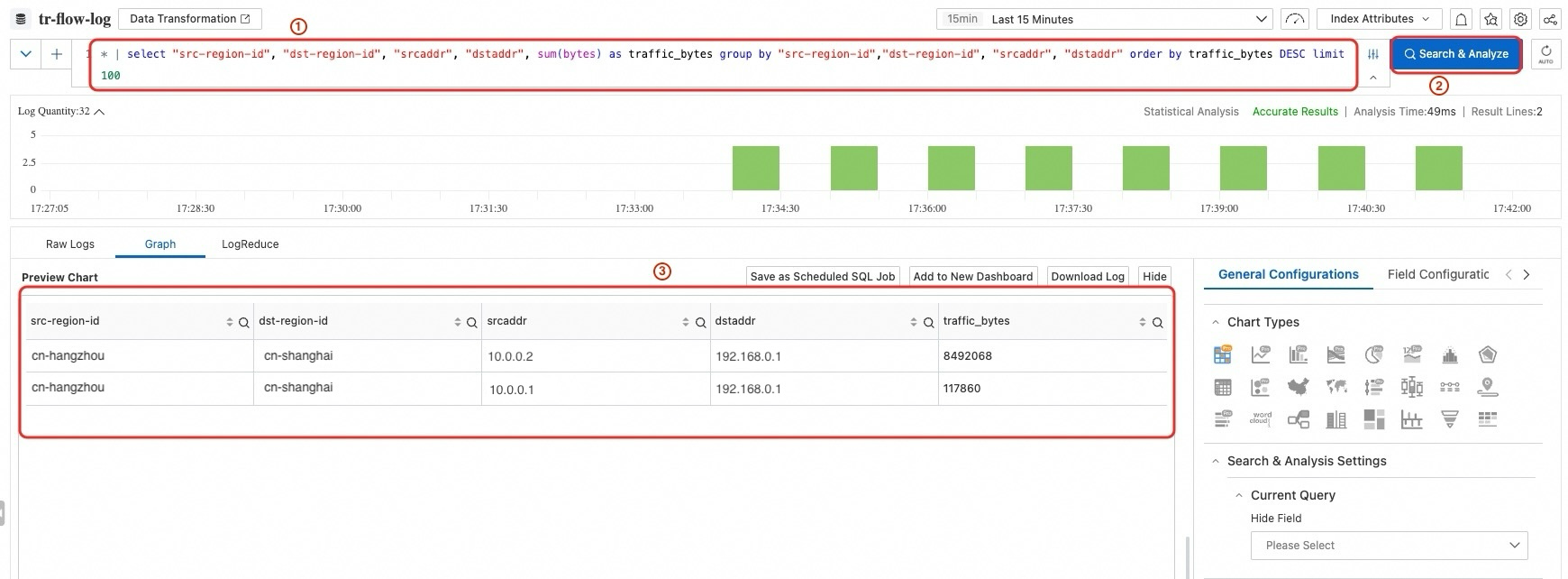Open the LogReduce tab
1568x579 pixels.
point(251,244)
